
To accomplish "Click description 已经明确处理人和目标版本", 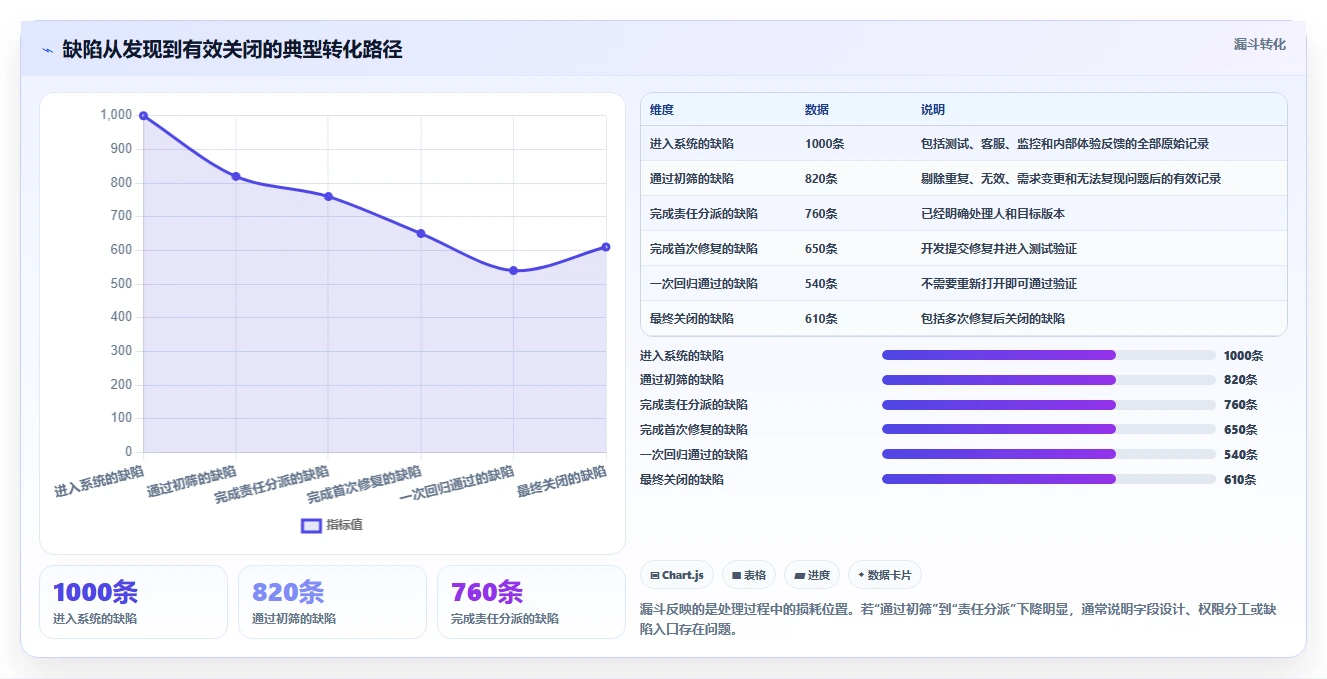I will click(993, 214).
